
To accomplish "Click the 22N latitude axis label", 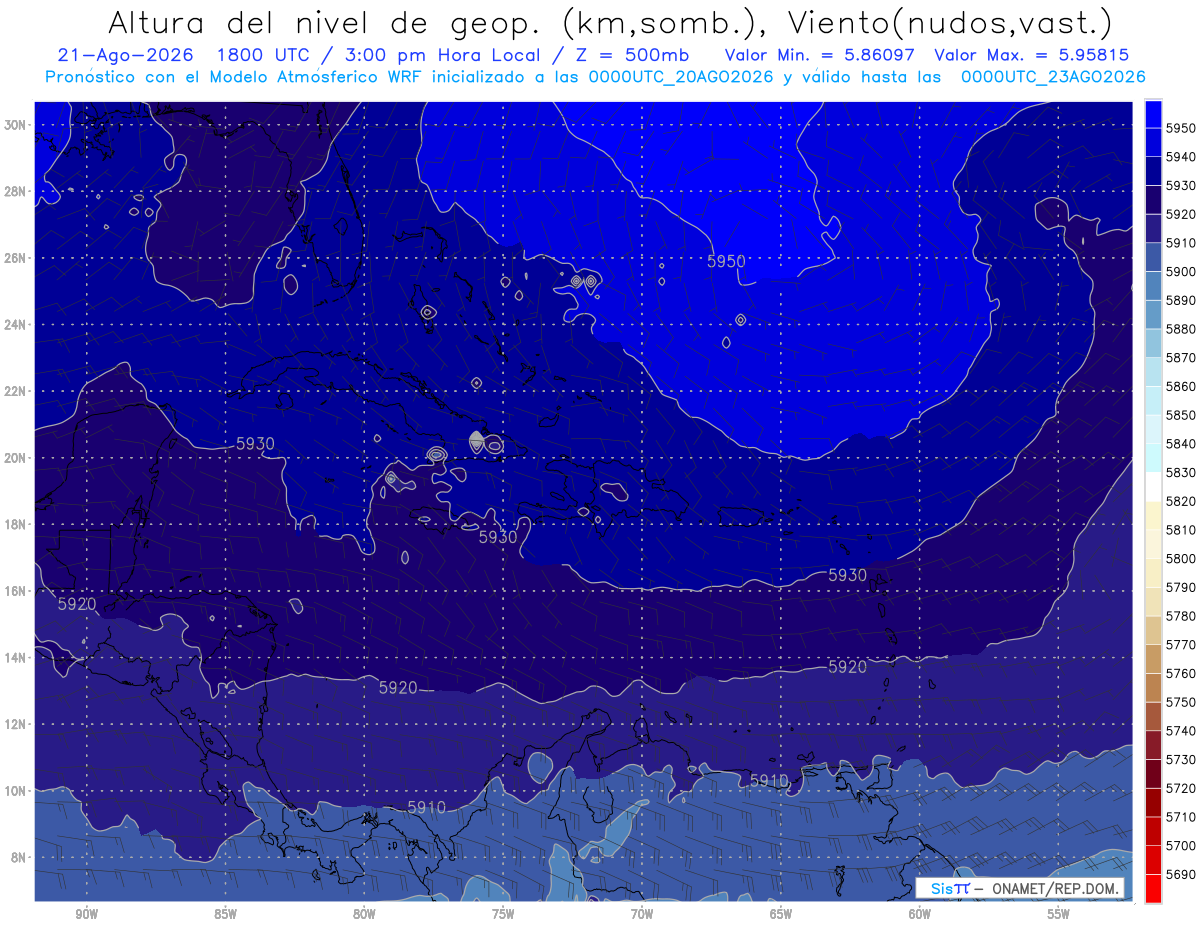I will tap(15, 391).
